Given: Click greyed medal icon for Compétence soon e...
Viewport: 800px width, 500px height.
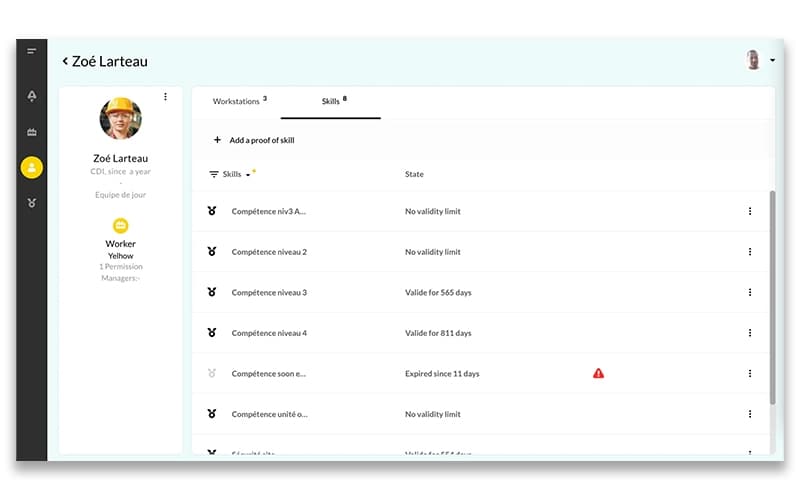Looking at the screenshot, I should pos(212,373).
